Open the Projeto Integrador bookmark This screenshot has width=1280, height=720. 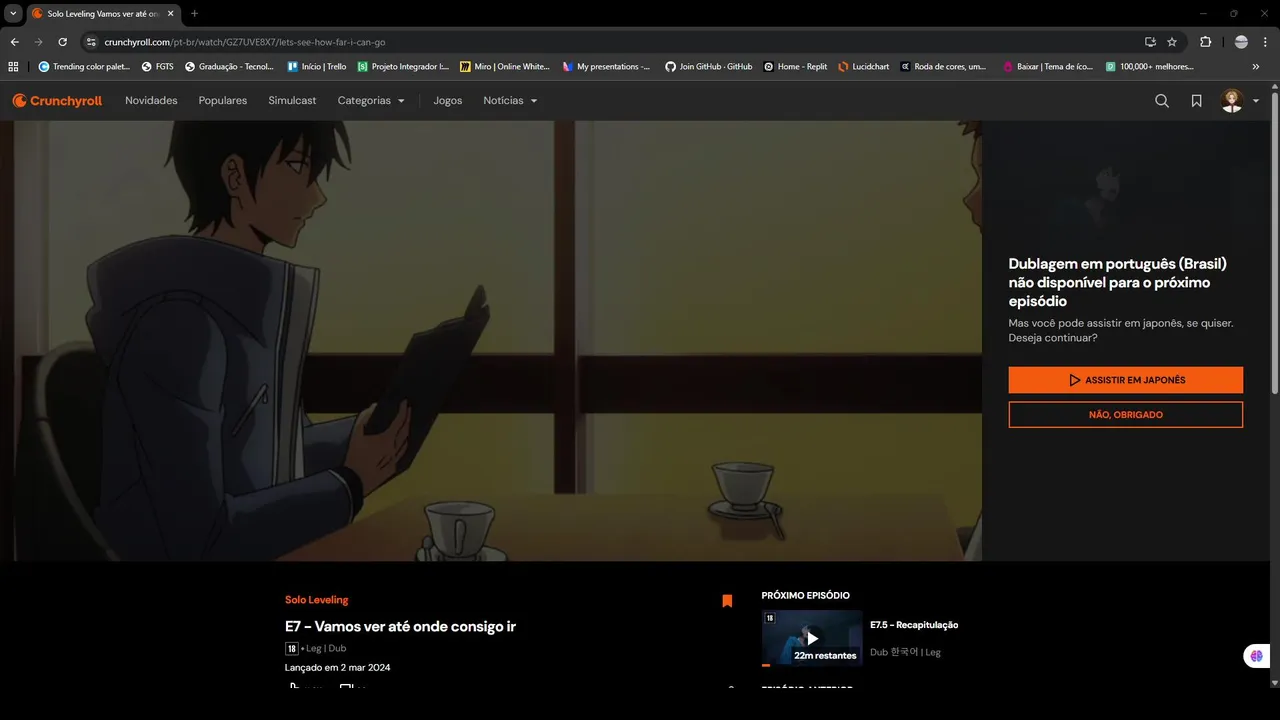pyautogui.click(x=404, y=67)
